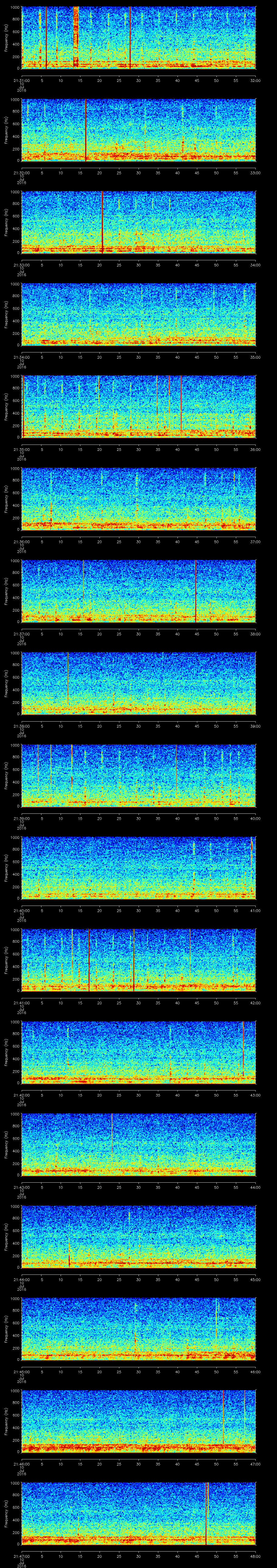Select the spectrogram panel starting at 21:33:00

[138, 222]
